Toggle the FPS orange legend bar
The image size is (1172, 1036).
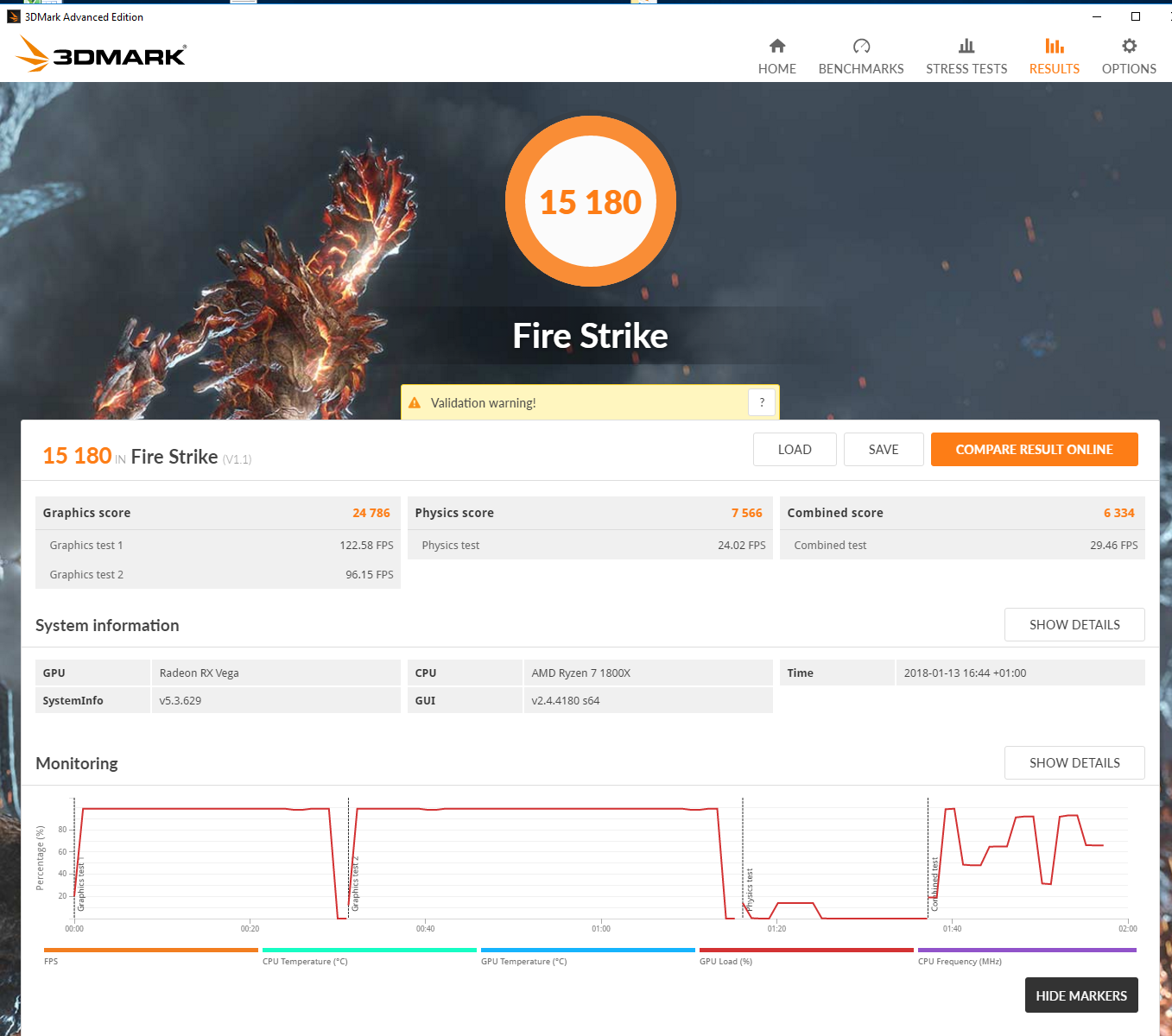pyautogui.click(x=150, y=950)
